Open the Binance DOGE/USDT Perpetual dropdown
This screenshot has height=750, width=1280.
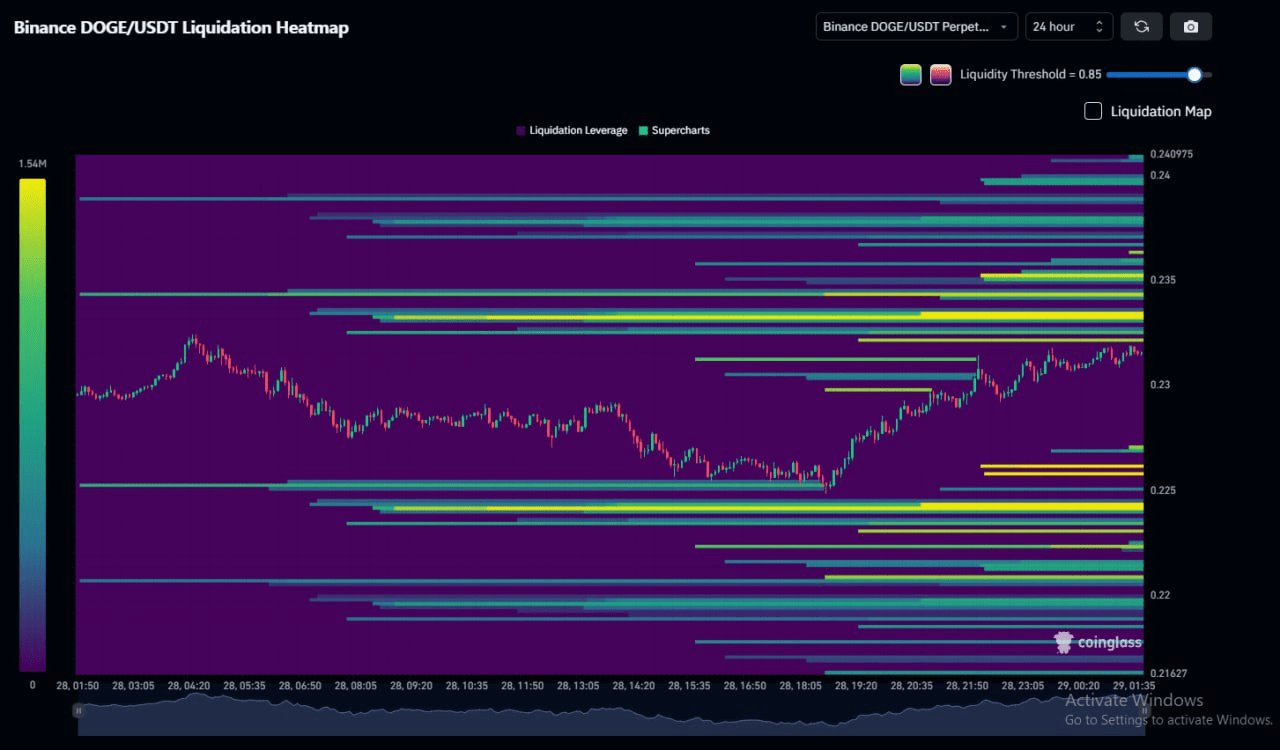pyautogui.click(x=917, y=27)
